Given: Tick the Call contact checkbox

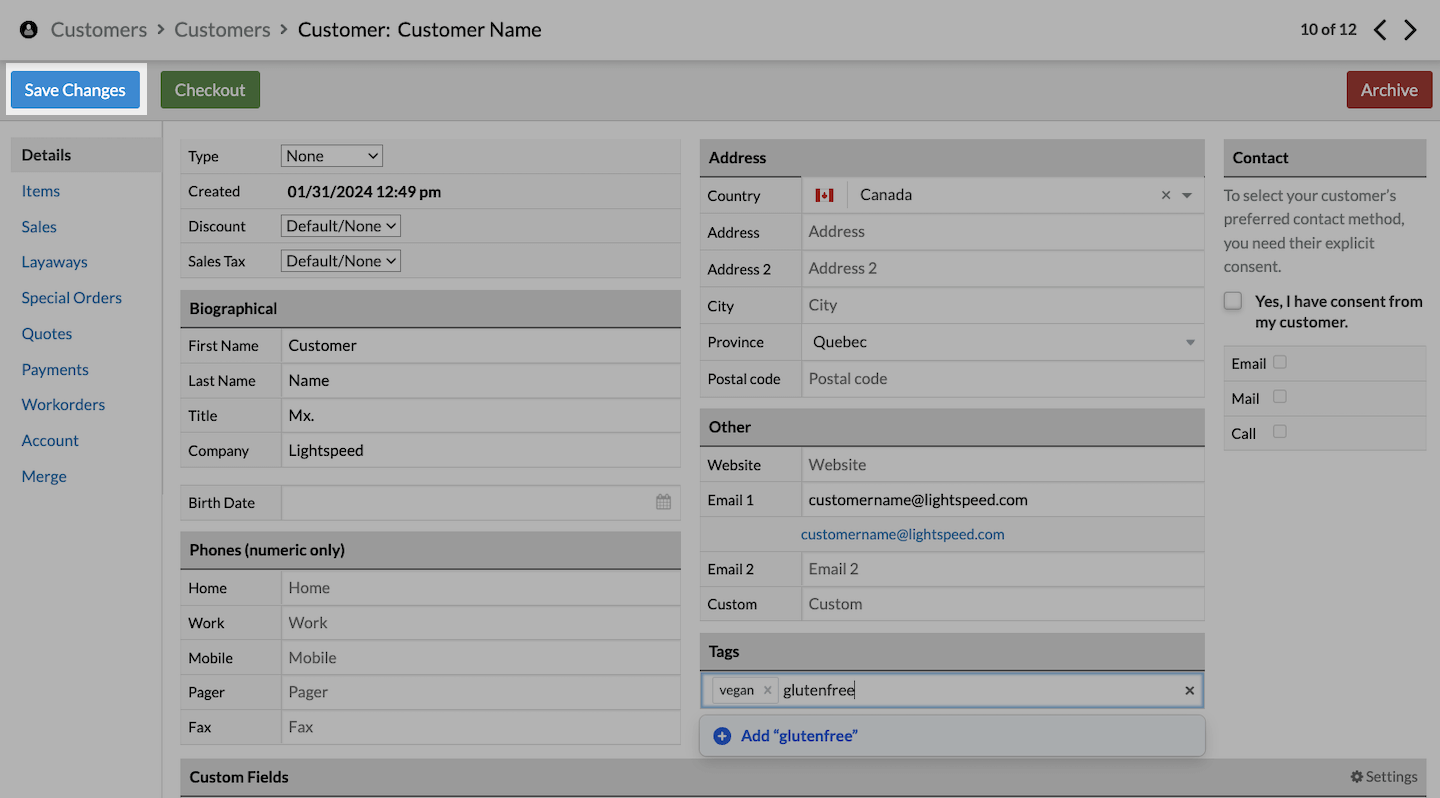Looking at the screenshot, I should pos(1280,432).
